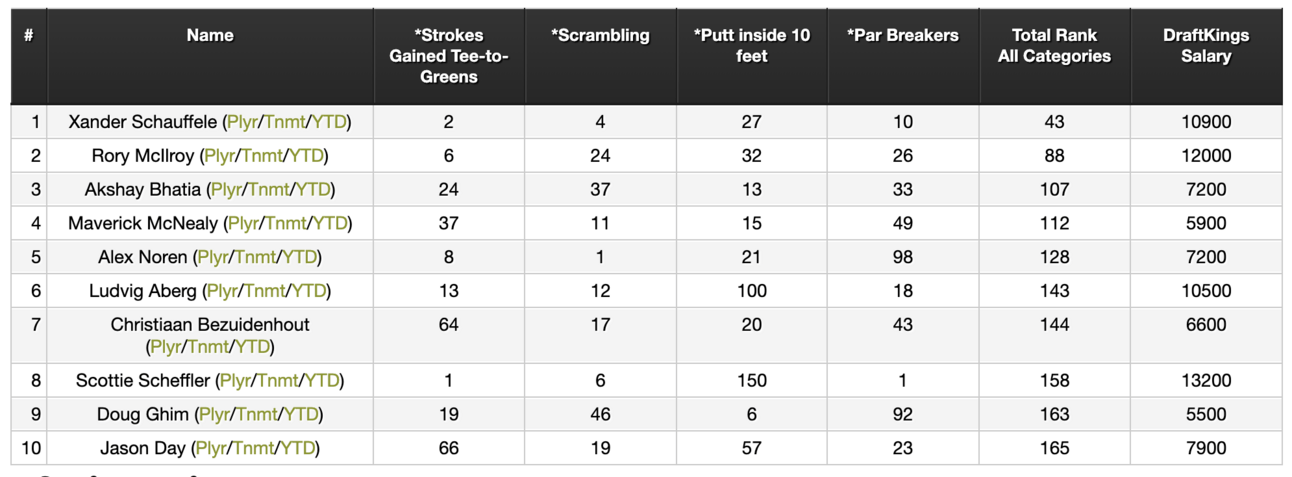Open Akshay Bhatia's YTD link
This screenshot has height=477, width=1292.
coord(314,189)
